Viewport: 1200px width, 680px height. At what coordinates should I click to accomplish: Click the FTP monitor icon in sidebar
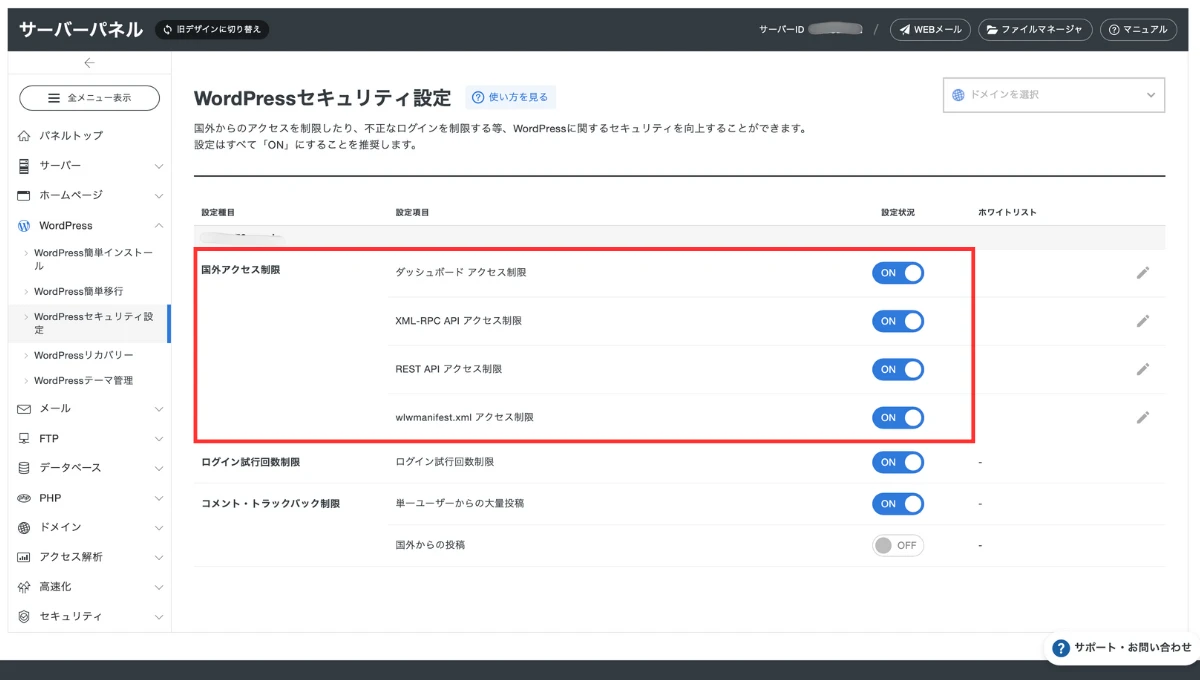[24, 438]
